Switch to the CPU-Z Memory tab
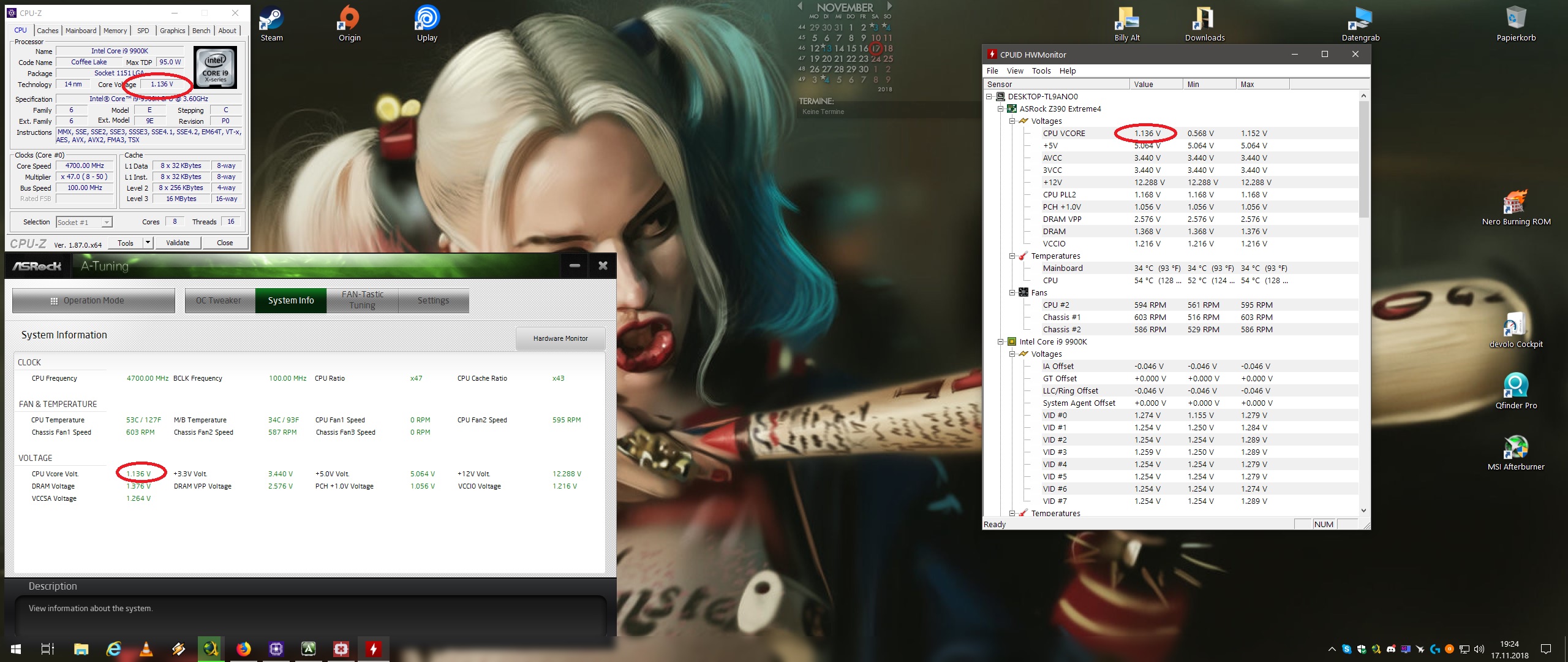 coord(115,31)
